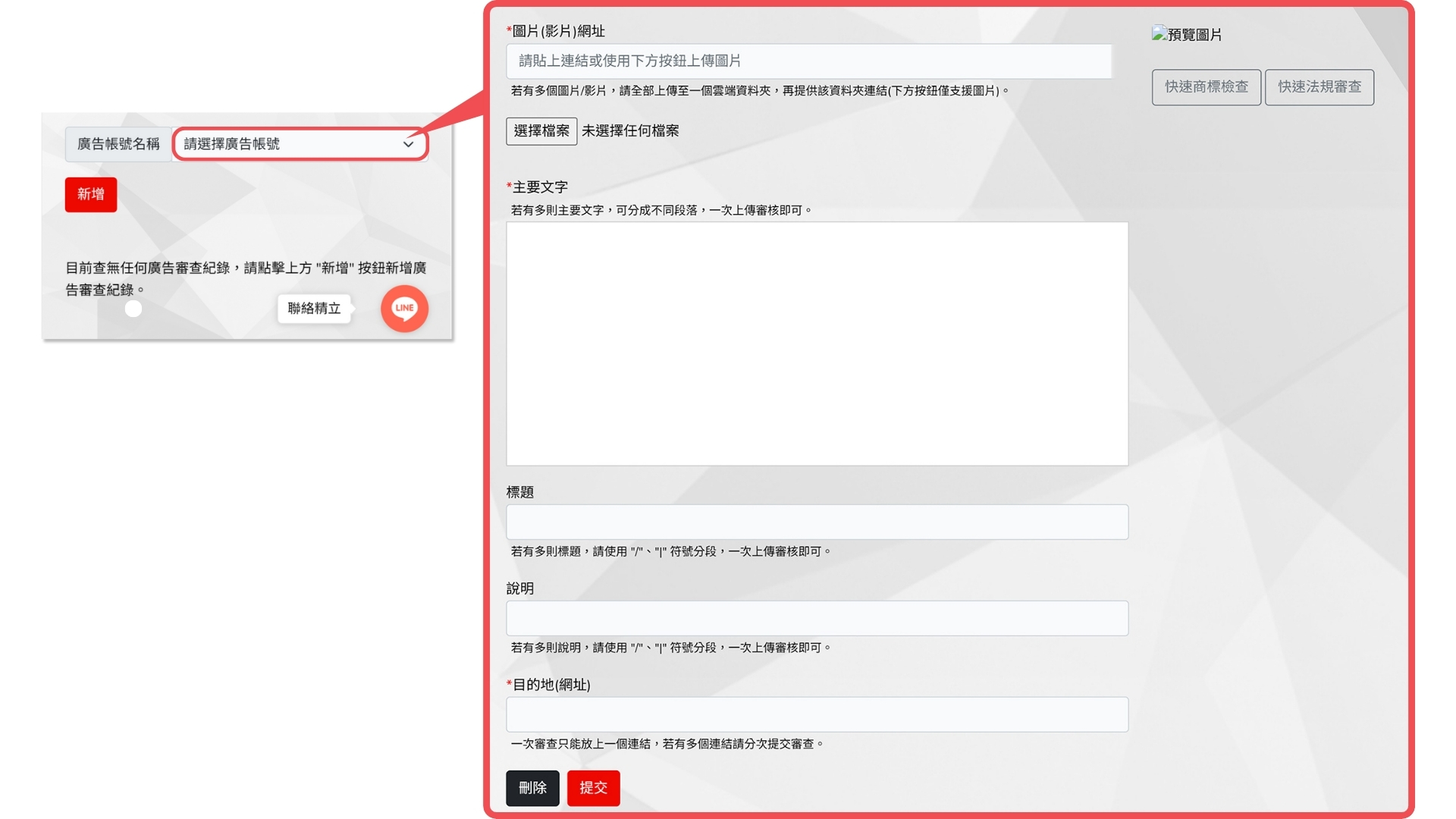Image resolution: width=1456 pixels, height=819 pixels.
Task: Click the red LINE chat icon
Action: click(x=404, y=308)
